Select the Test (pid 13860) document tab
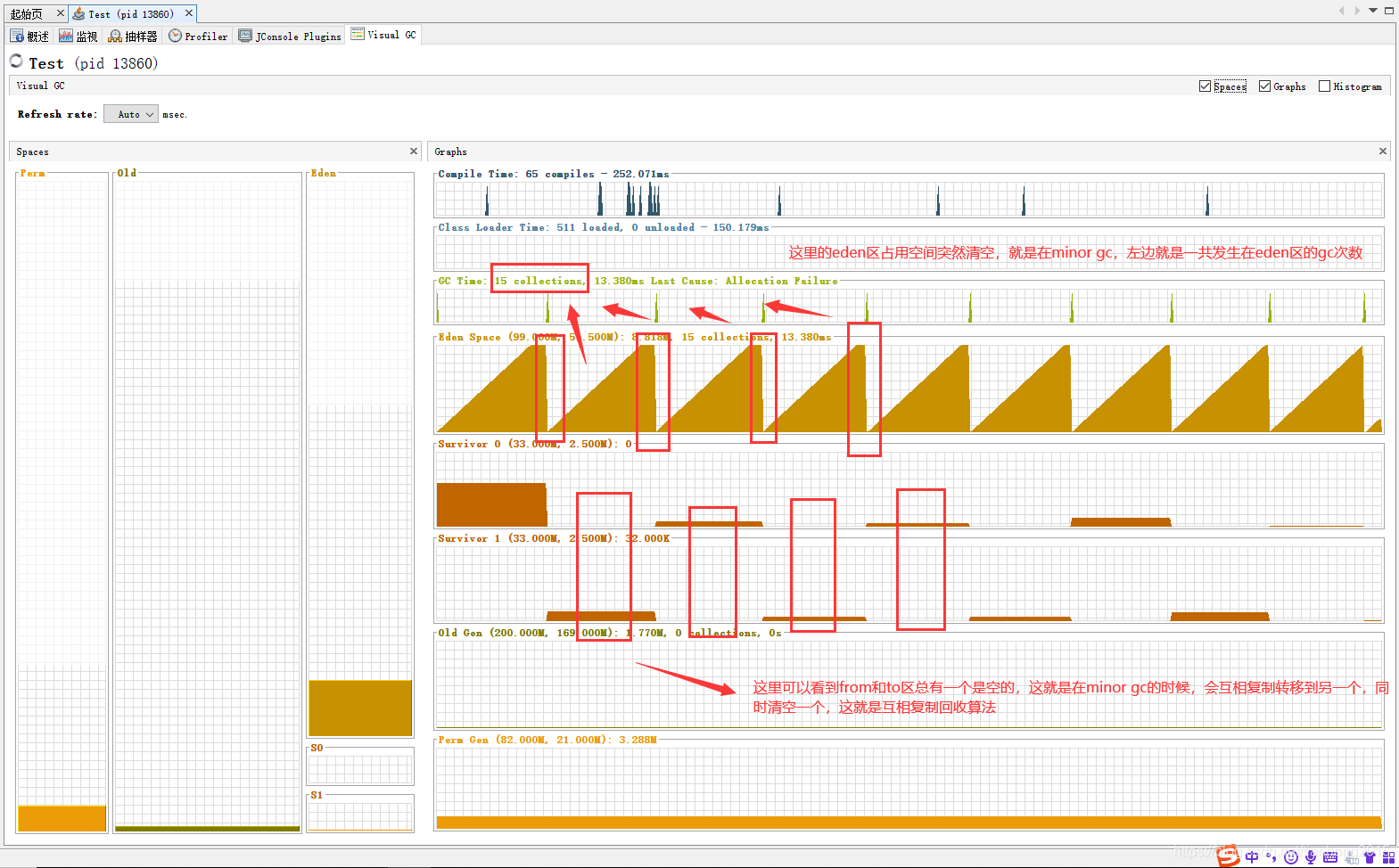The image size is (1399, 868). pyautogui.click(x=131, y=13)
